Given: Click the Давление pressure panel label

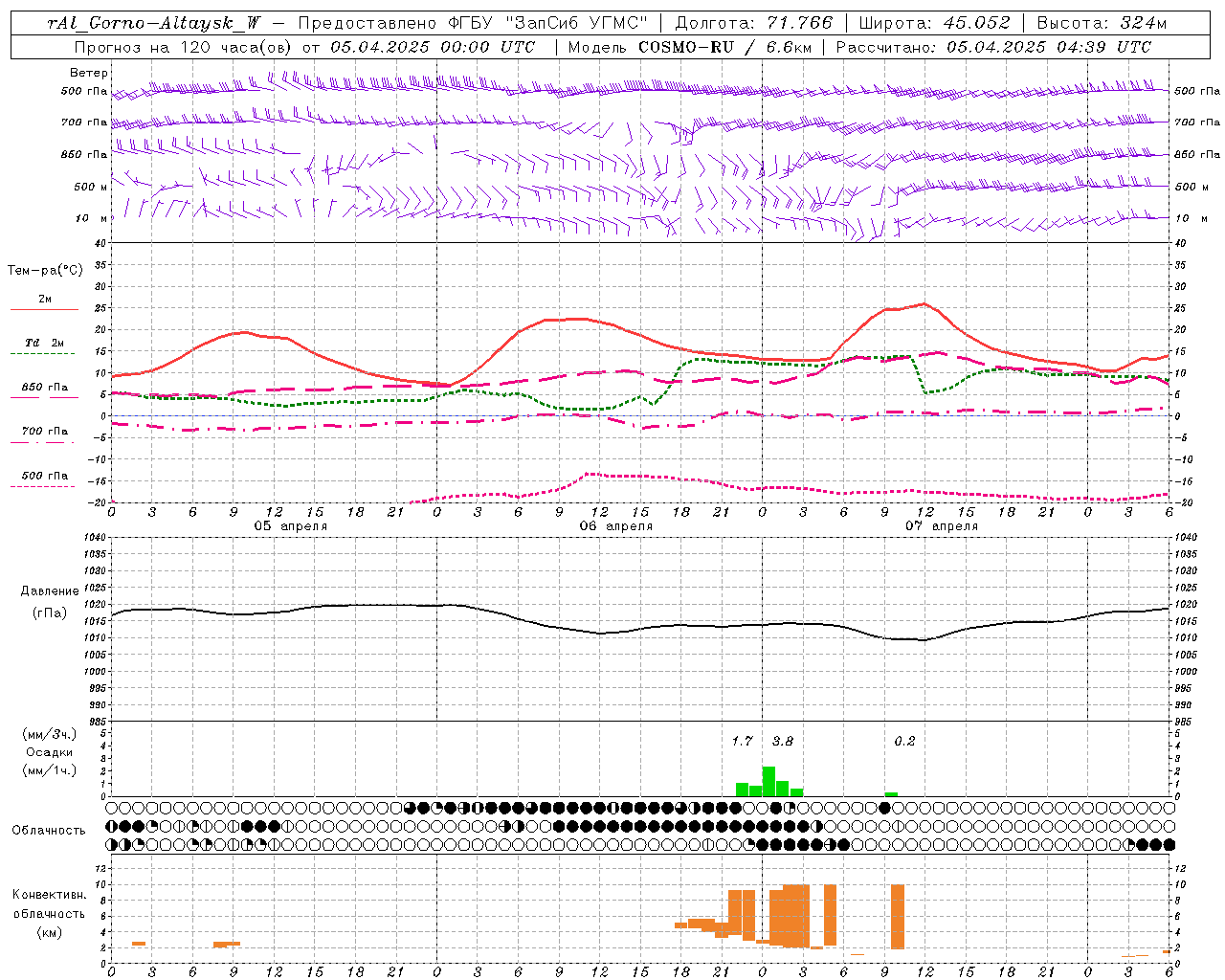Looking at the screenshot, I should 50,591.
